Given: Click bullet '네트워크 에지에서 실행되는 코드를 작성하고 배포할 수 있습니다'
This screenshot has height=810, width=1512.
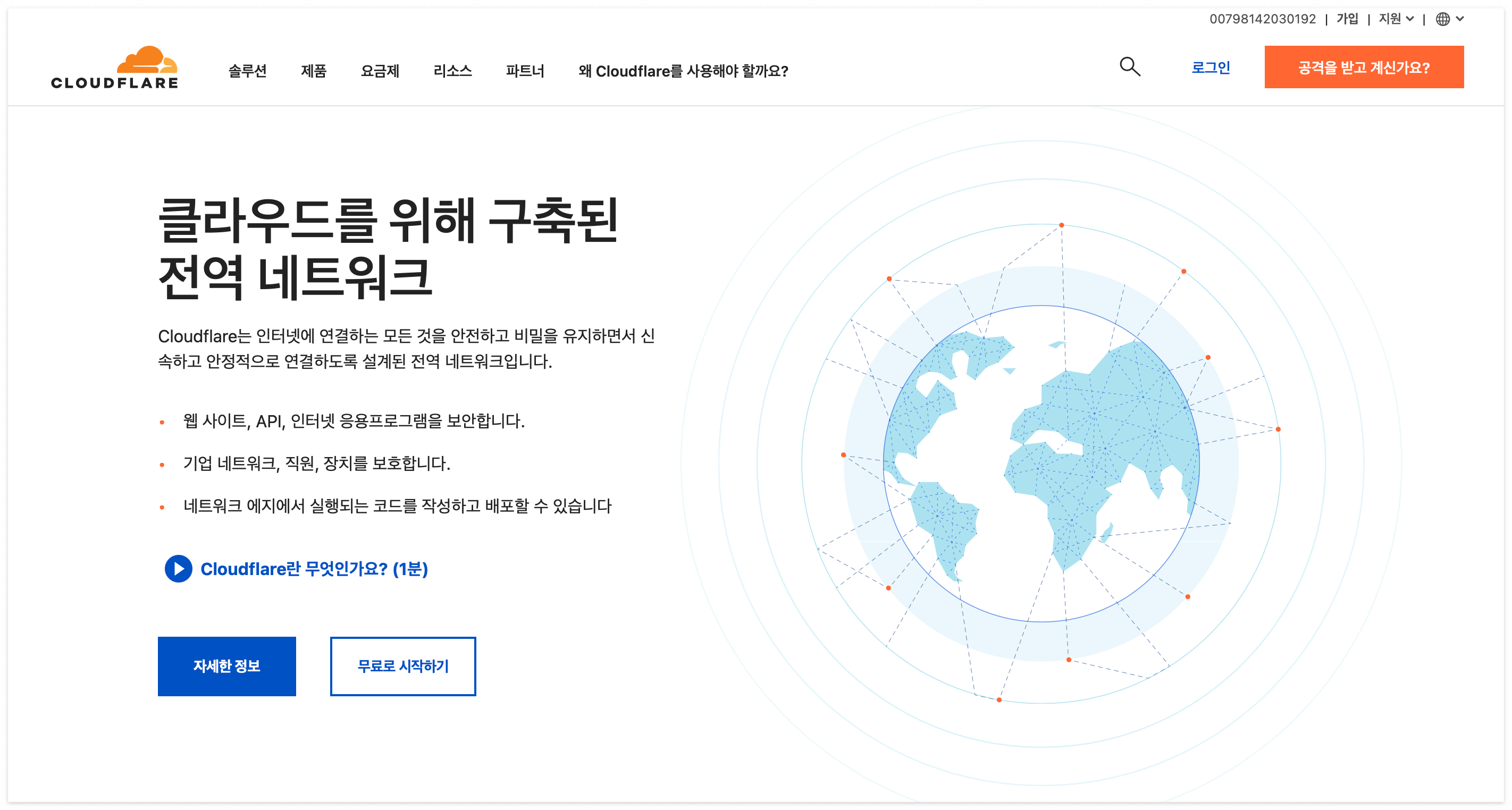Looking at the screenshot, I should coord(397,505).
